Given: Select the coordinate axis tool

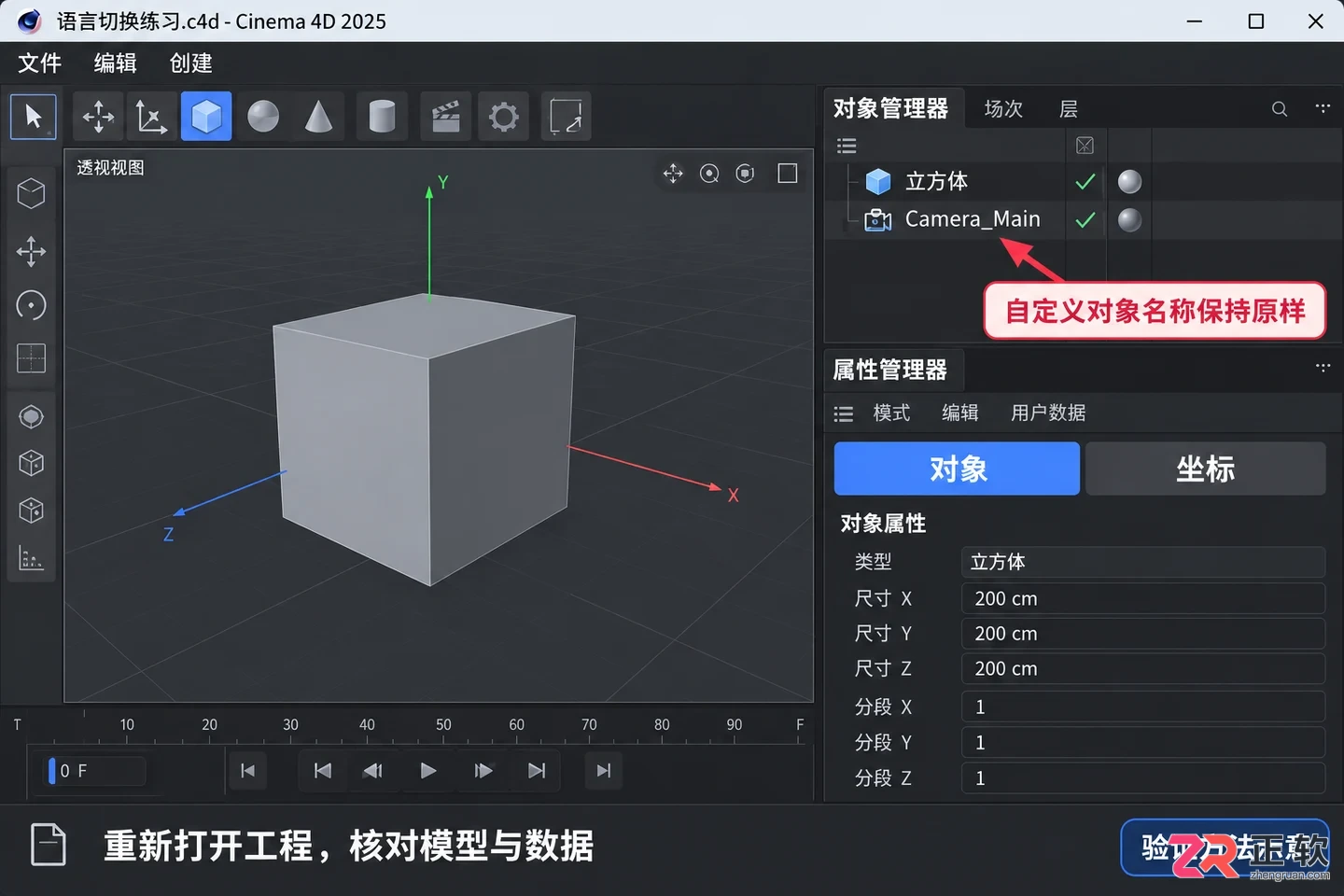Looking at the screenshot, I should [x=150, y=117].
